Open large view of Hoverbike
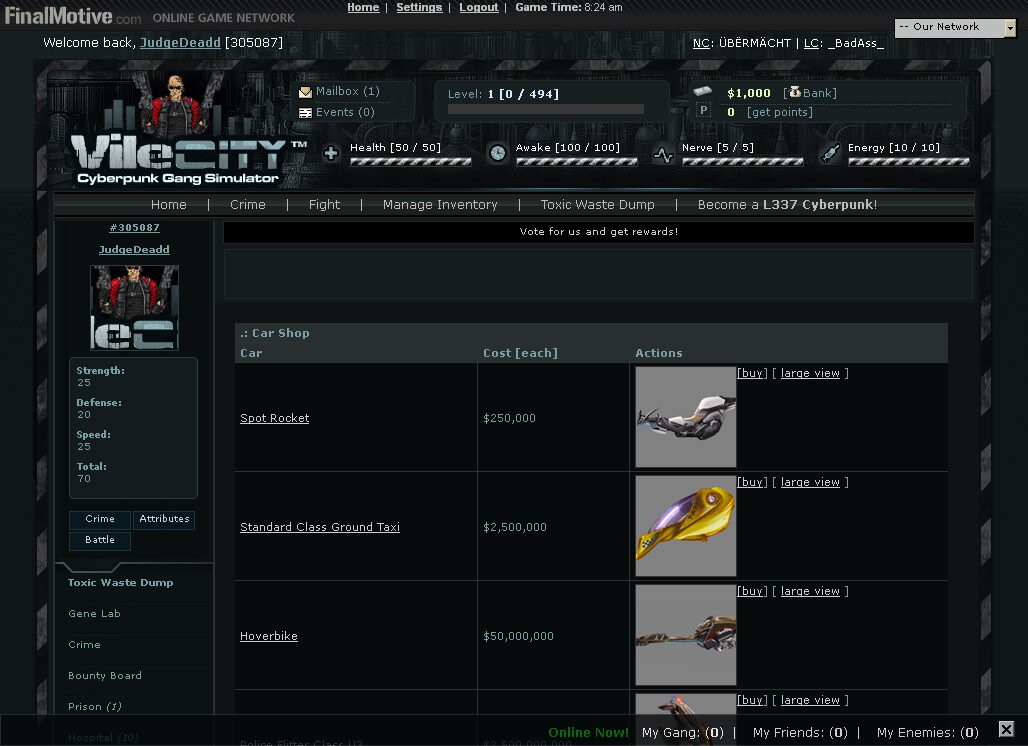The height and width of the screenshot is (746, 1028). tap(810, 592)
